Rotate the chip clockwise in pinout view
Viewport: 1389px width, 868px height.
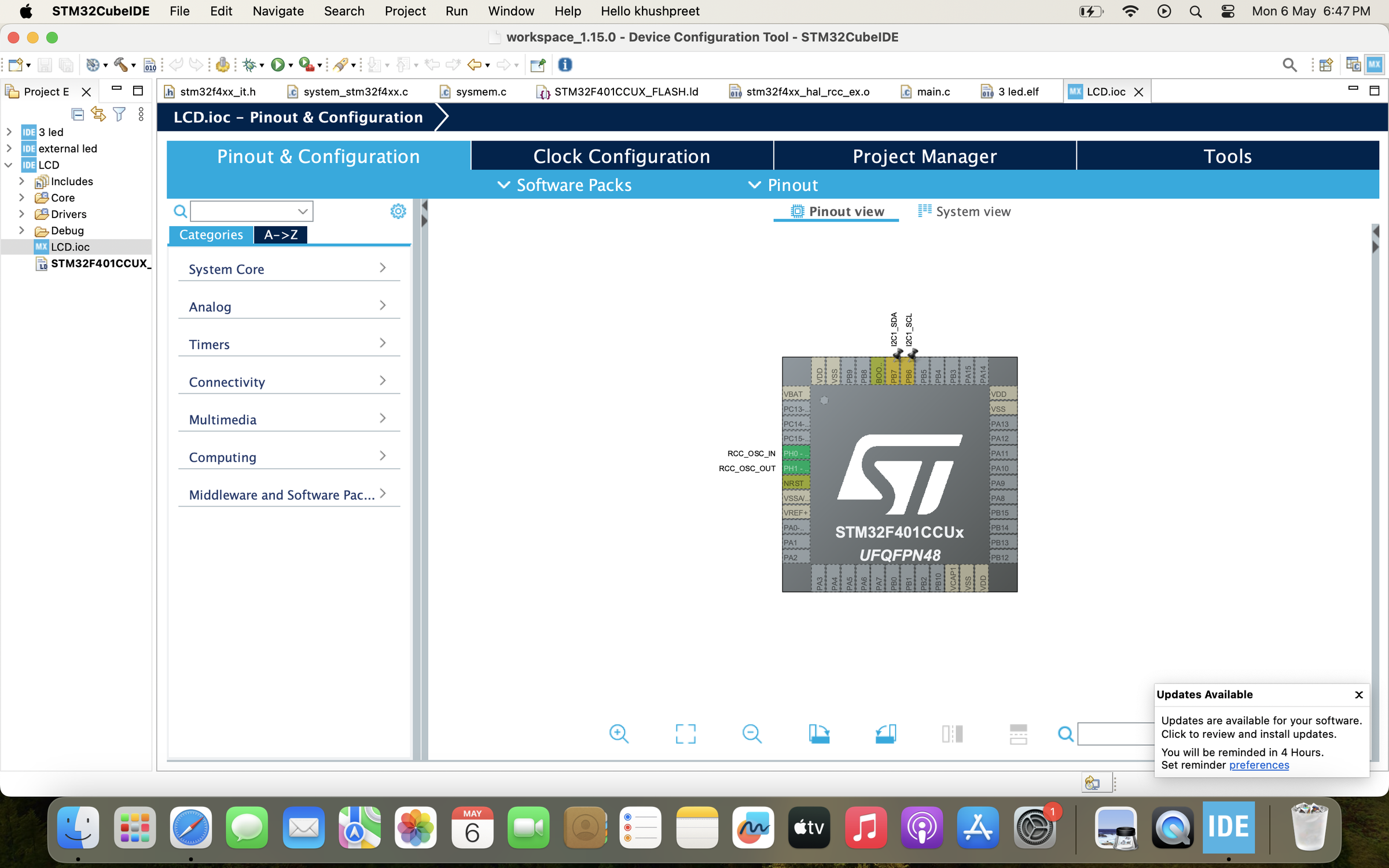click(819, 733)
